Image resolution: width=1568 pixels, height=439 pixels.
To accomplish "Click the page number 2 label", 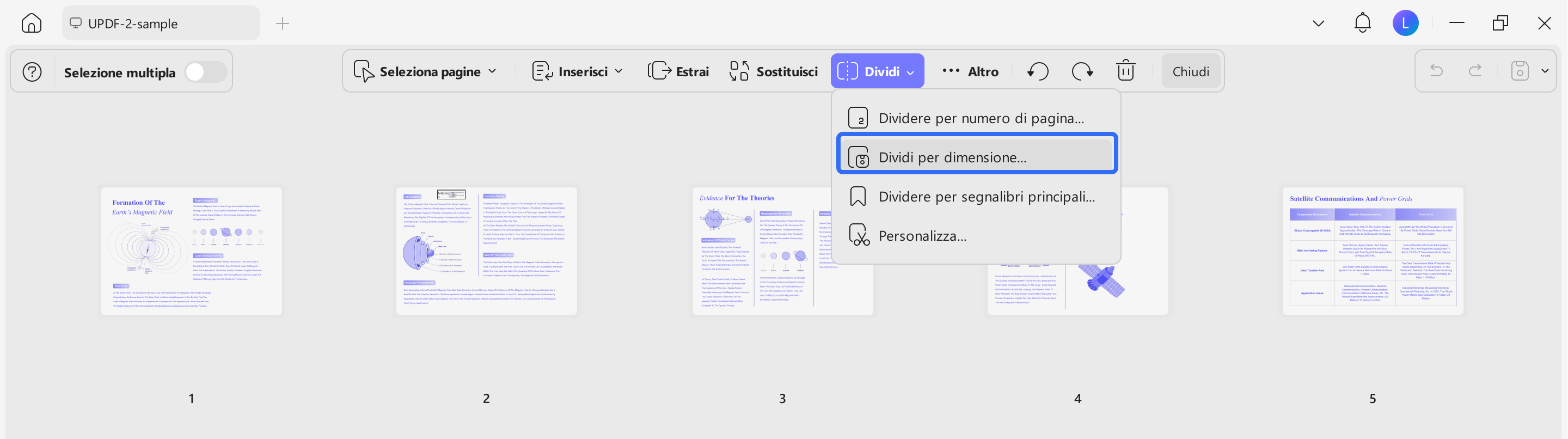I will pyautogui.click(x=486, y=398).
